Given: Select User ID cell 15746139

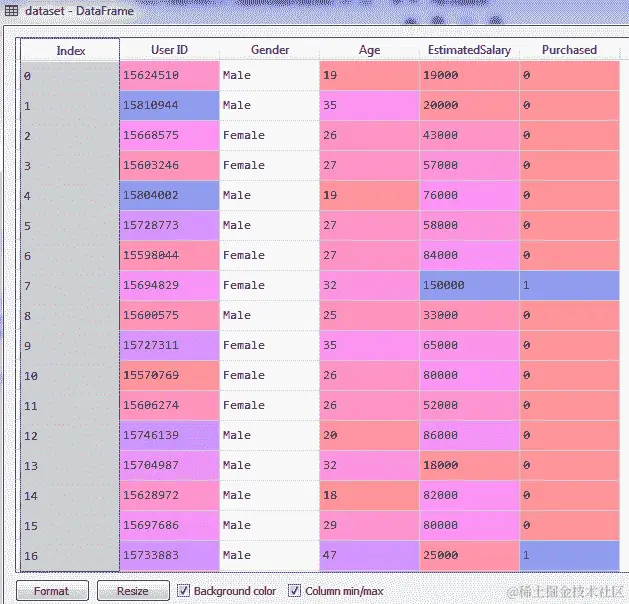Looking at the screenshot, I should pyautogui.click(x=169, y=436).
